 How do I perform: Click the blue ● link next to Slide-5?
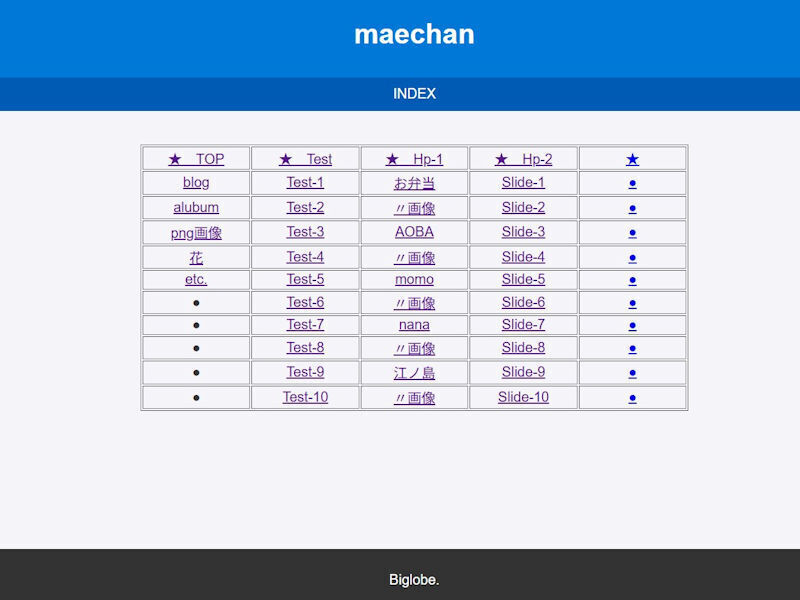[x=632, y=278]
